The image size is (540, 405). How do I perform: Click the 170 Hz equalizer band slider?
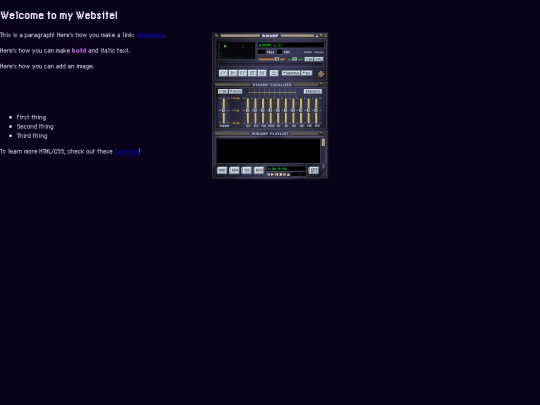(255, 111)
